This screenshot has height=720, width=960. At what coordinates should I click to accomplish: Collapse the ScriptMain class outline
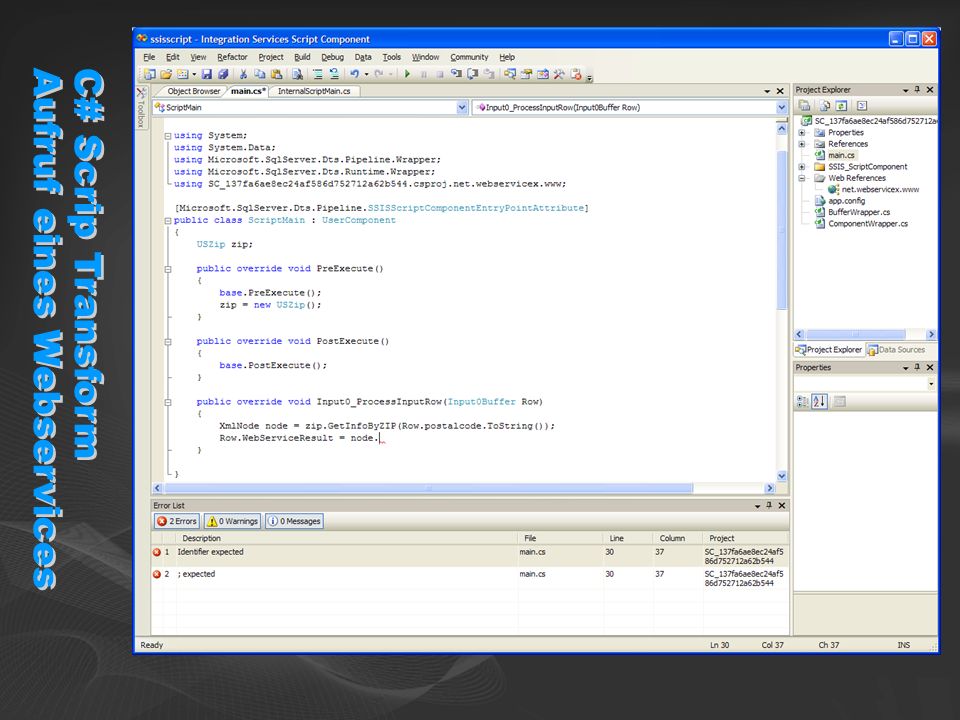[168, 221]
